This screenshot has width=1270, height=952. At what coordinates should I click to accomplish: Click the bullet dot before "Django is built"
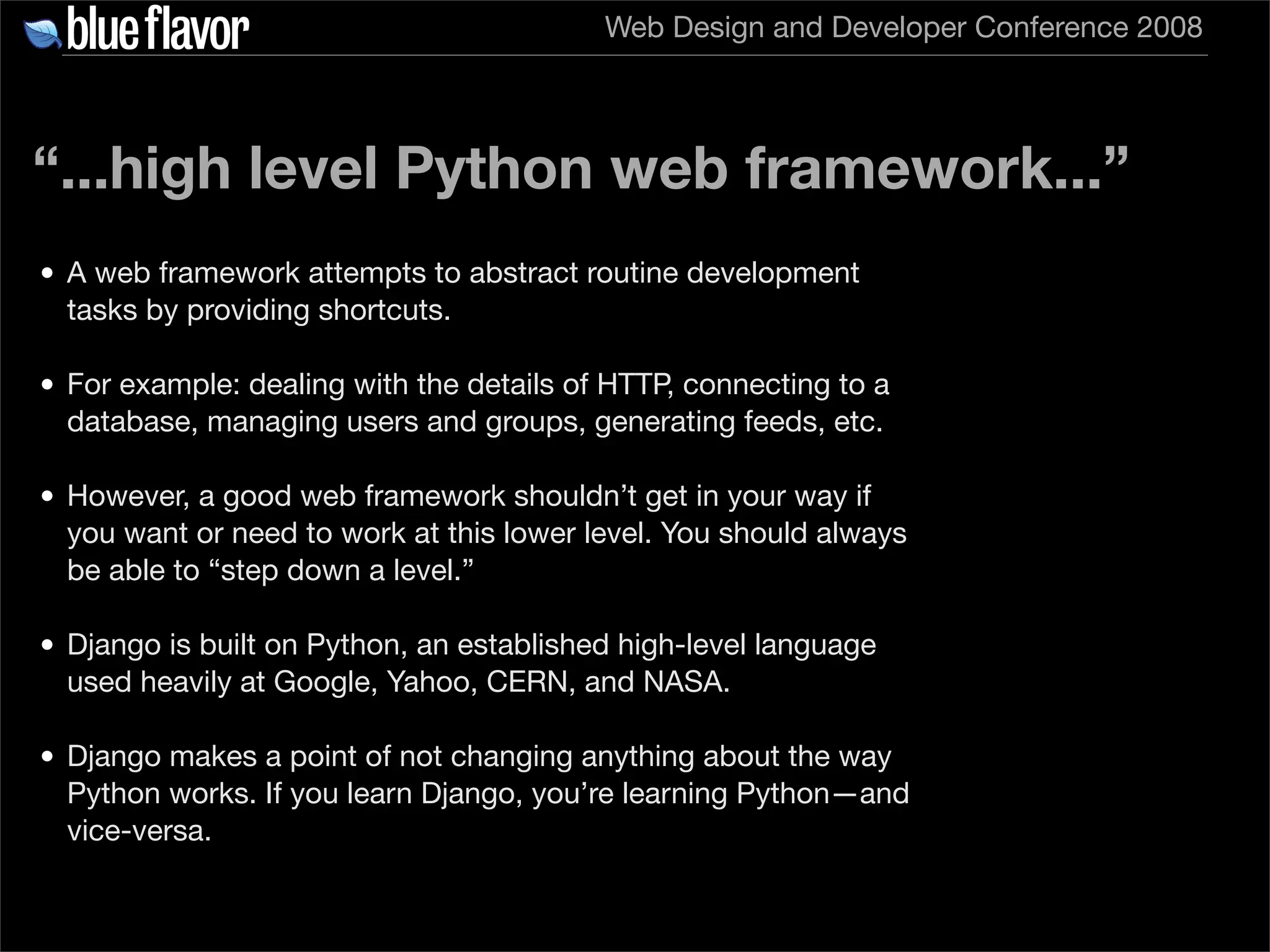(x=48, y=646)
